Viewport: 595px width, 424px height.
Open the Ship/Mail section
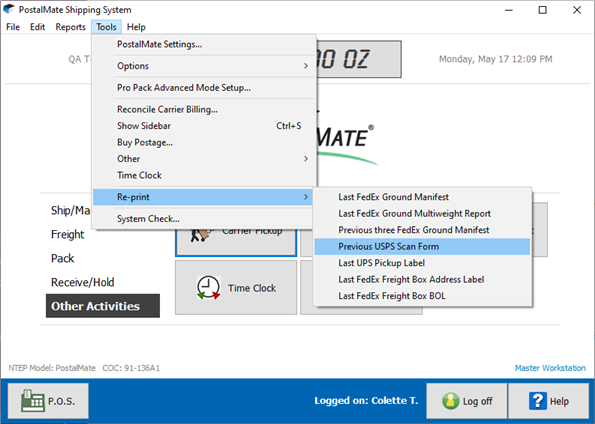[x=71, y=211]
